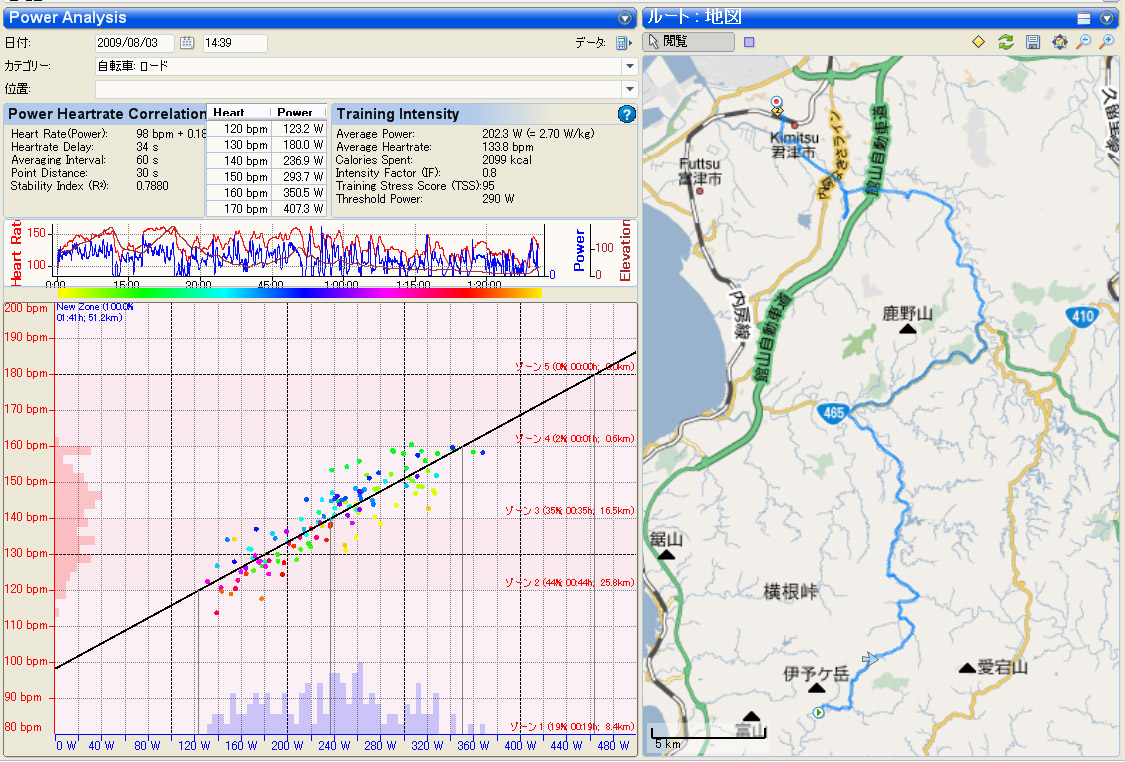Click the Power column header
Viewport: 1125px width, 762px height.
click(298, 112)
